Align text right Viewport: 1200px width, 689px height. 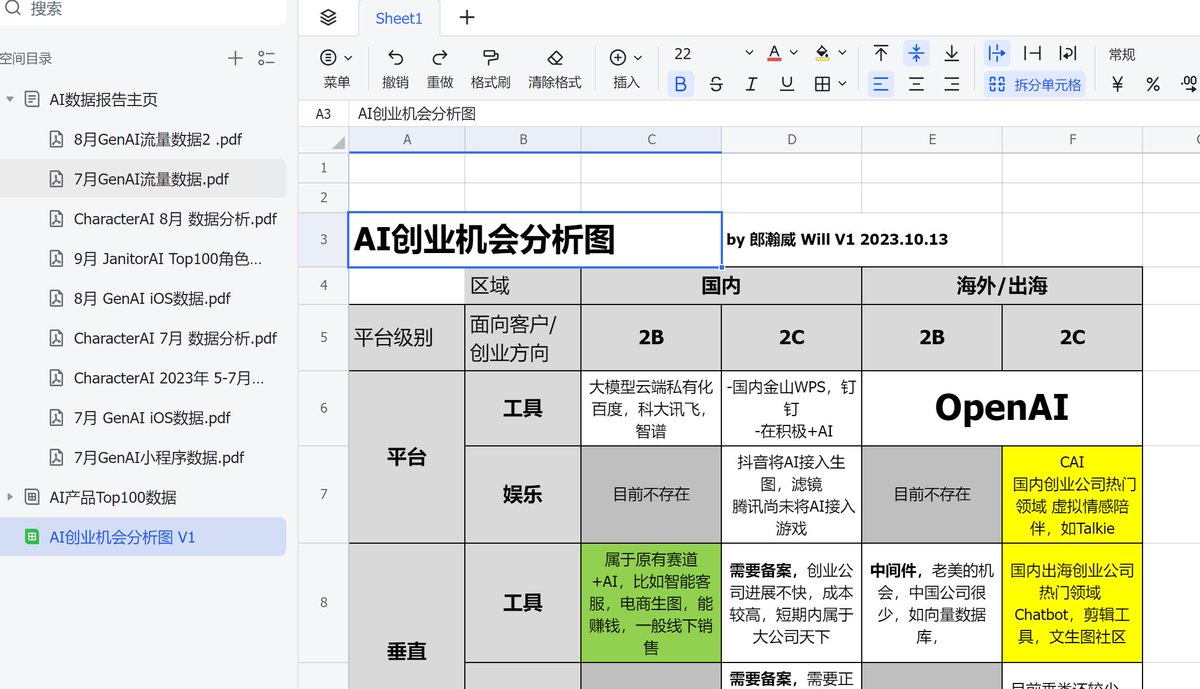pos(952,84)
